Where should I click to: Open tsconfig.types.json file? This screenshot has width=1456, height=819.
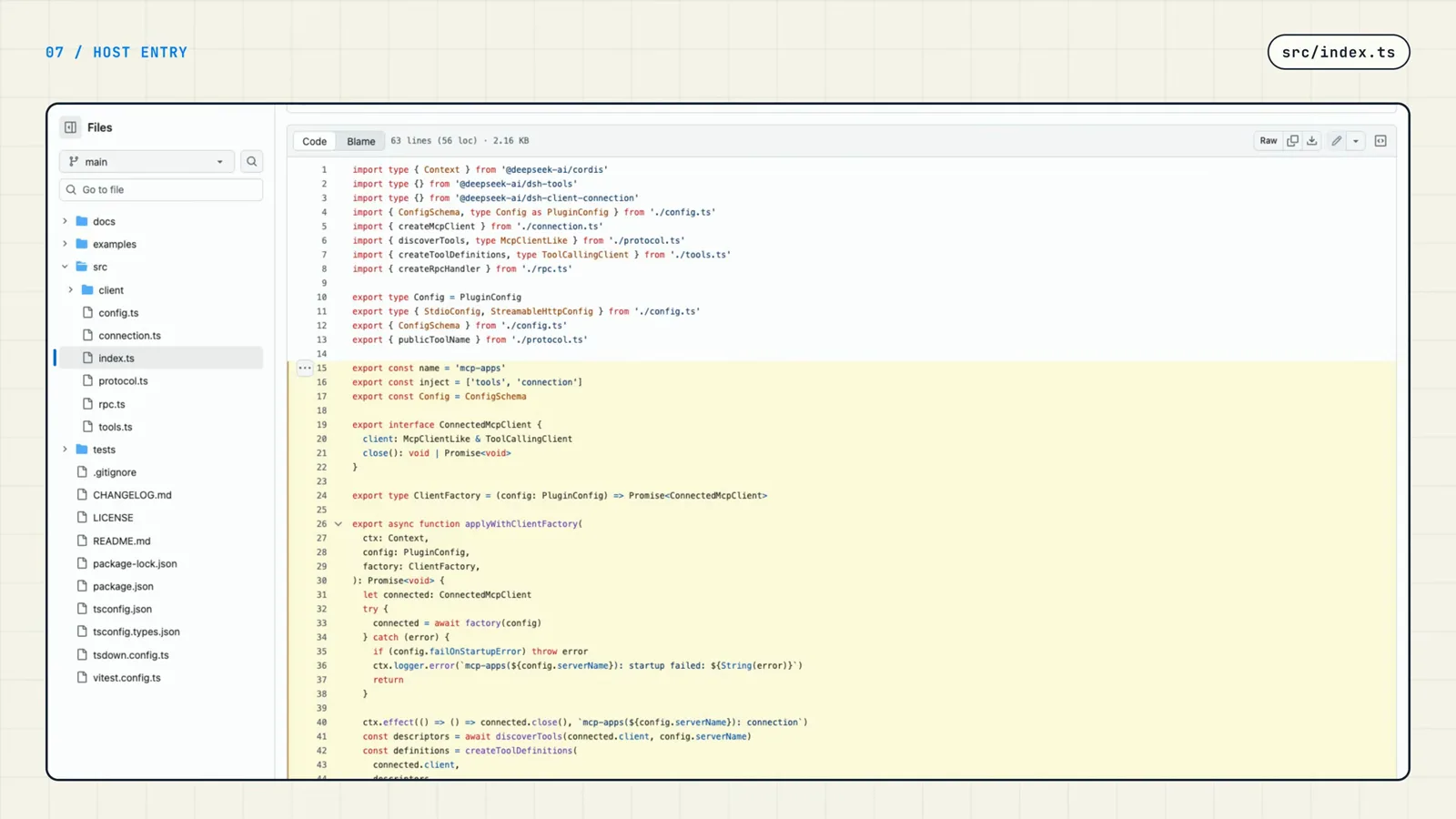pyautogui.click(x=136, y=632)
